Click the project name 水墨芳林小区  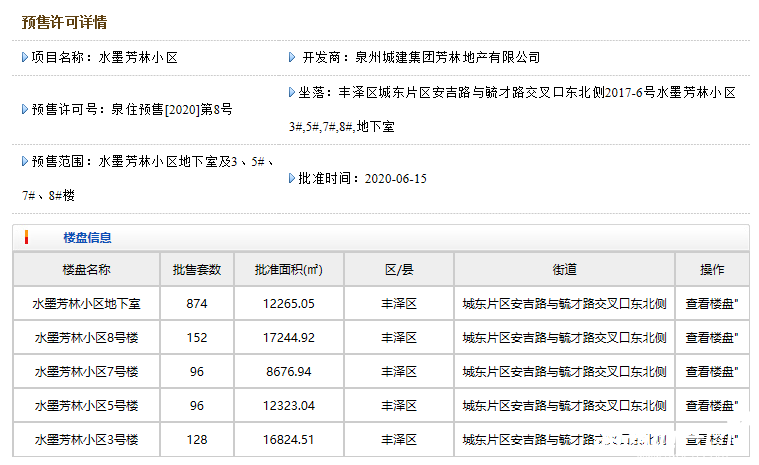click(138, 58)
